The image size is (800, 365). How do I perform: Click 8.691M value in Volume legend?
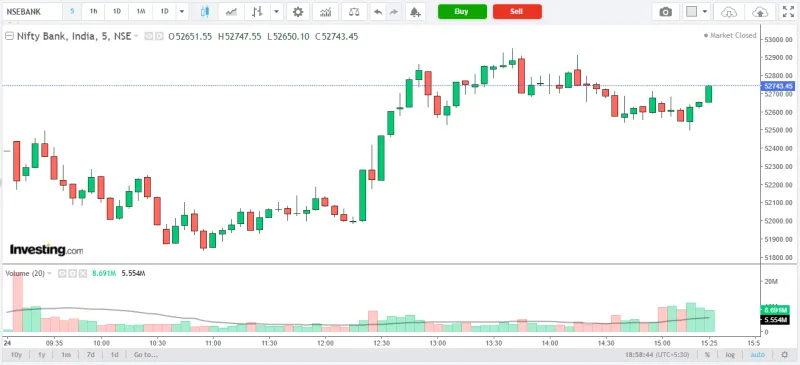tap(104, 274)
